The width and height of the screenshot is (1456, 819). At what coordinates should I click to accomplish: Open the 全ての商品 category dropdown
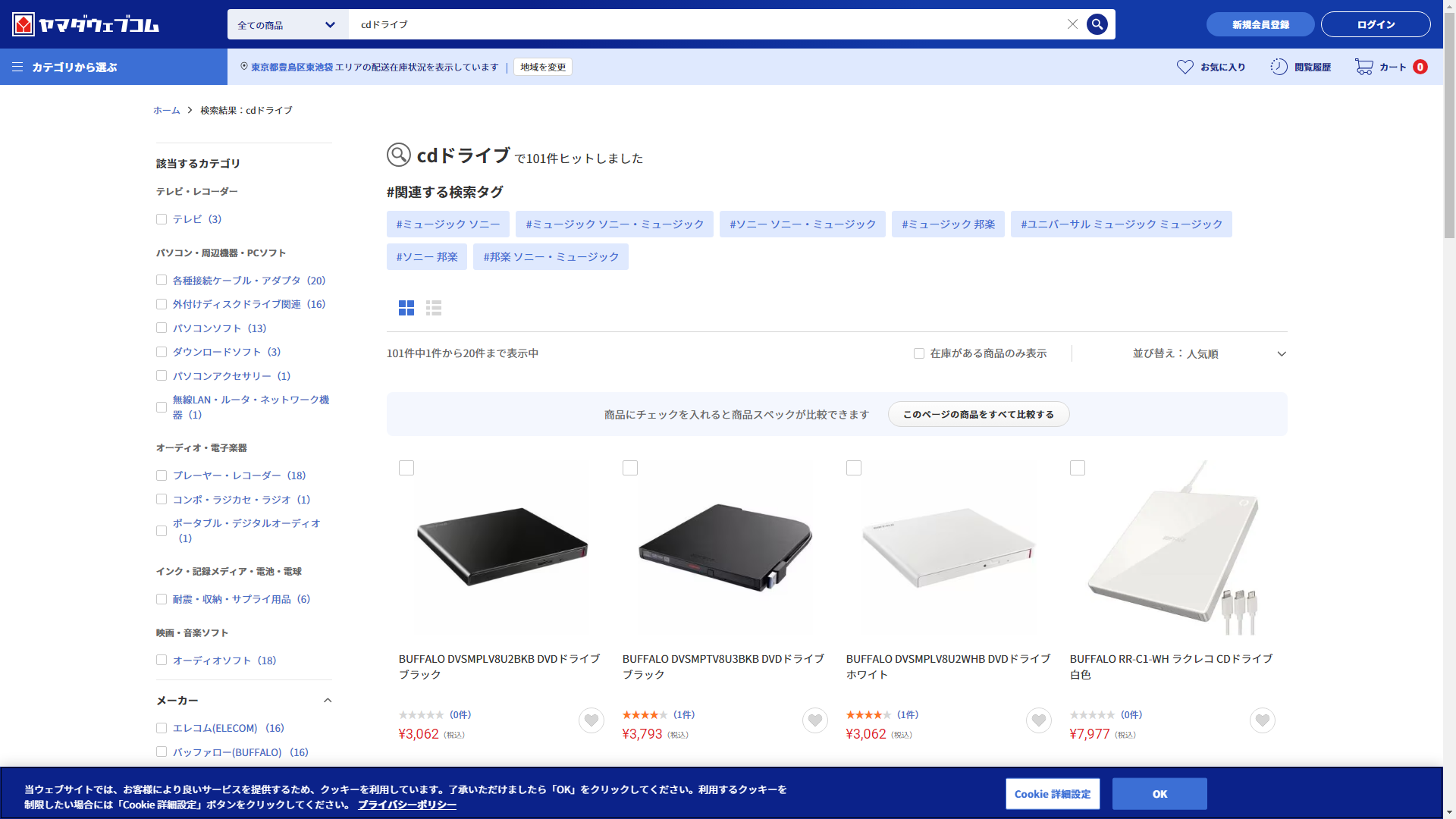pyautogui.click(x=287, y=24)
